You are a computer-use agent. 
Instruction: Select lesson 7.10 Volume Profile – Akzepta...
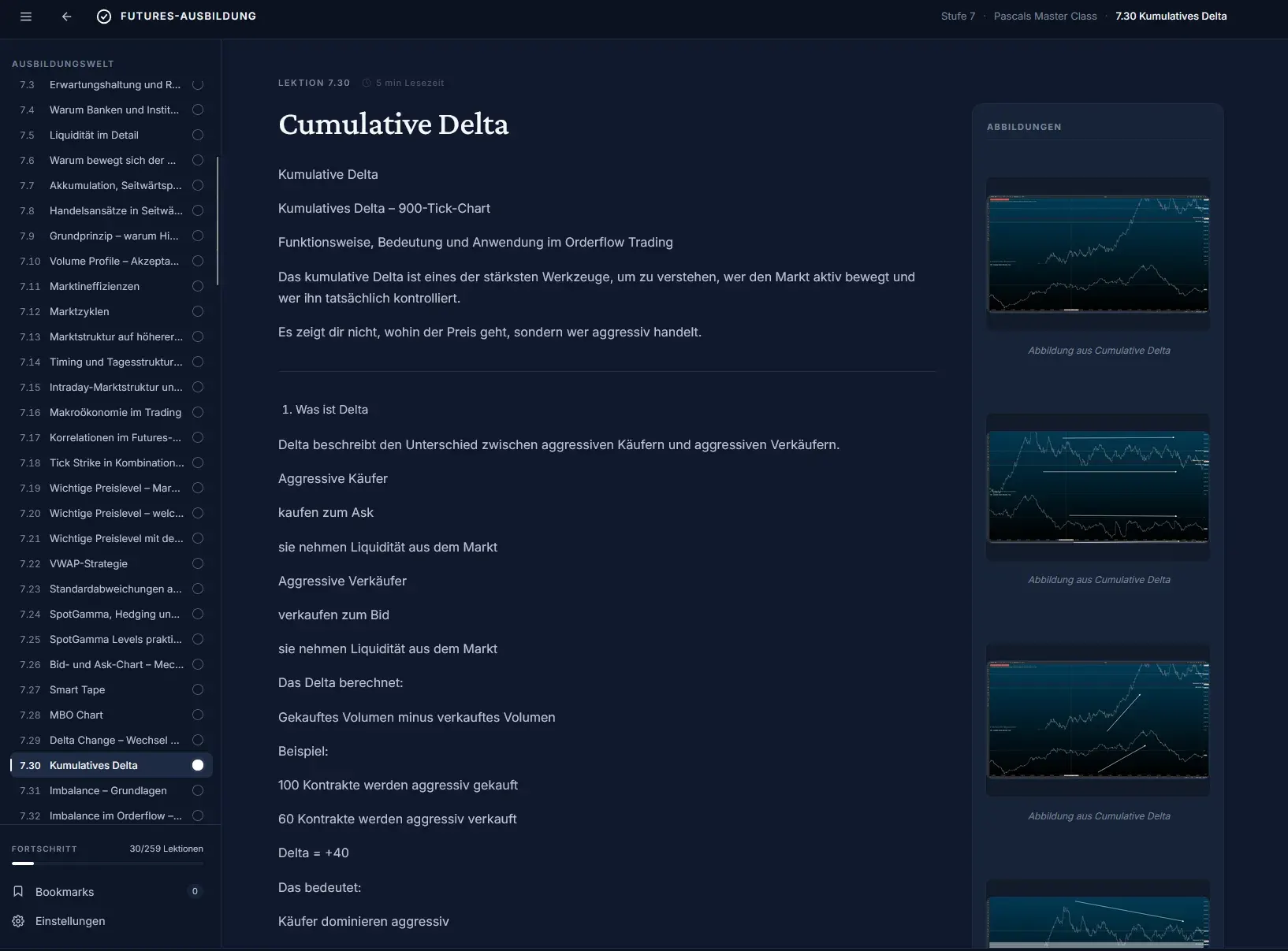tap(111, 261)
